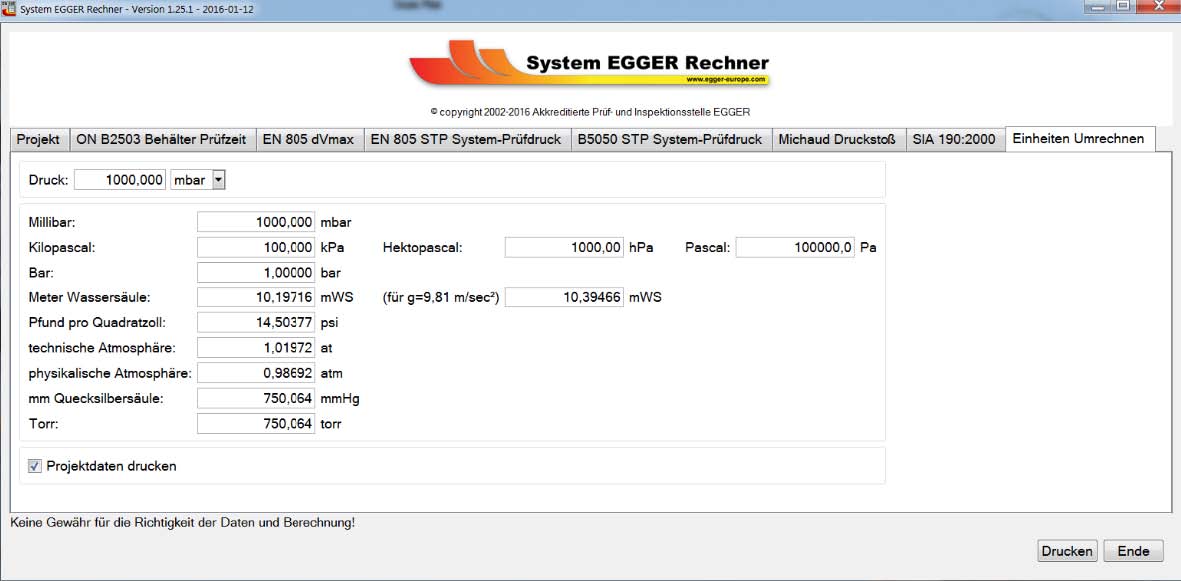
Task: Click the application icon in title bar
Action: [x=9, y=8]
